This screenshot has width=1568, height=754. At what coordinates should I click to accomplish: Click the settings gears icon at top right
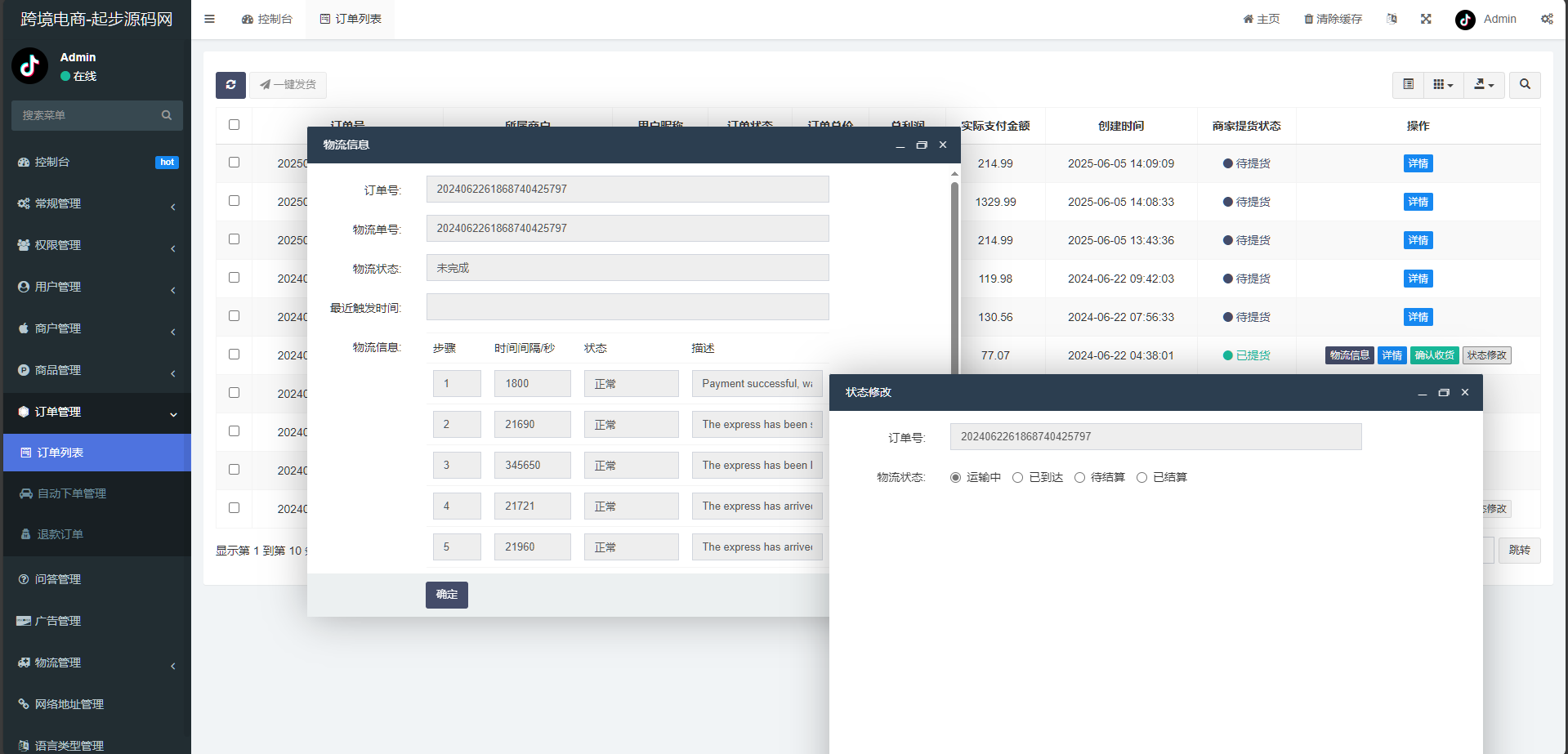1547,19
